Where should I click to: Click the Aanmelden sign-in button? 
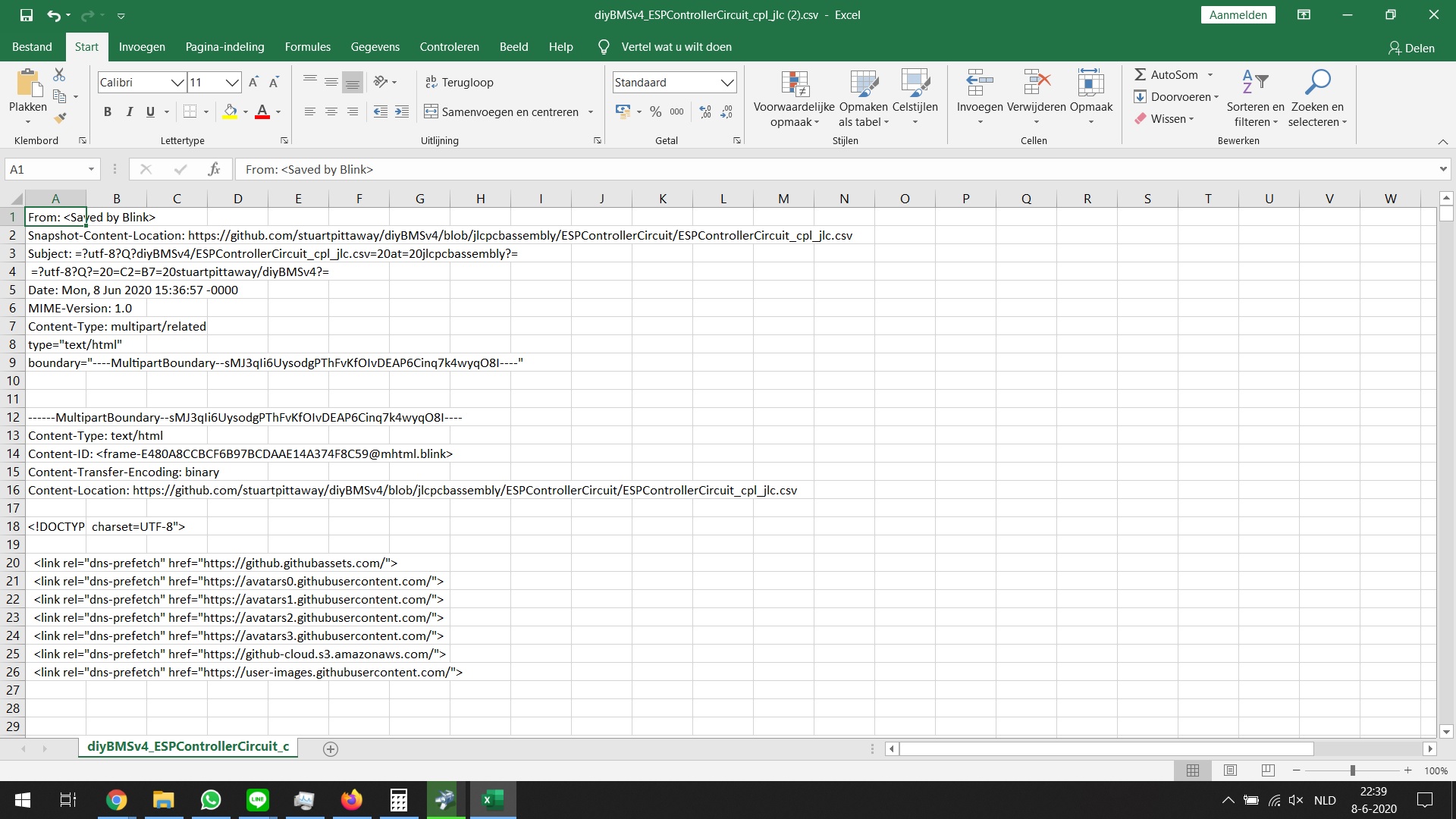(x=1238, y=15)
